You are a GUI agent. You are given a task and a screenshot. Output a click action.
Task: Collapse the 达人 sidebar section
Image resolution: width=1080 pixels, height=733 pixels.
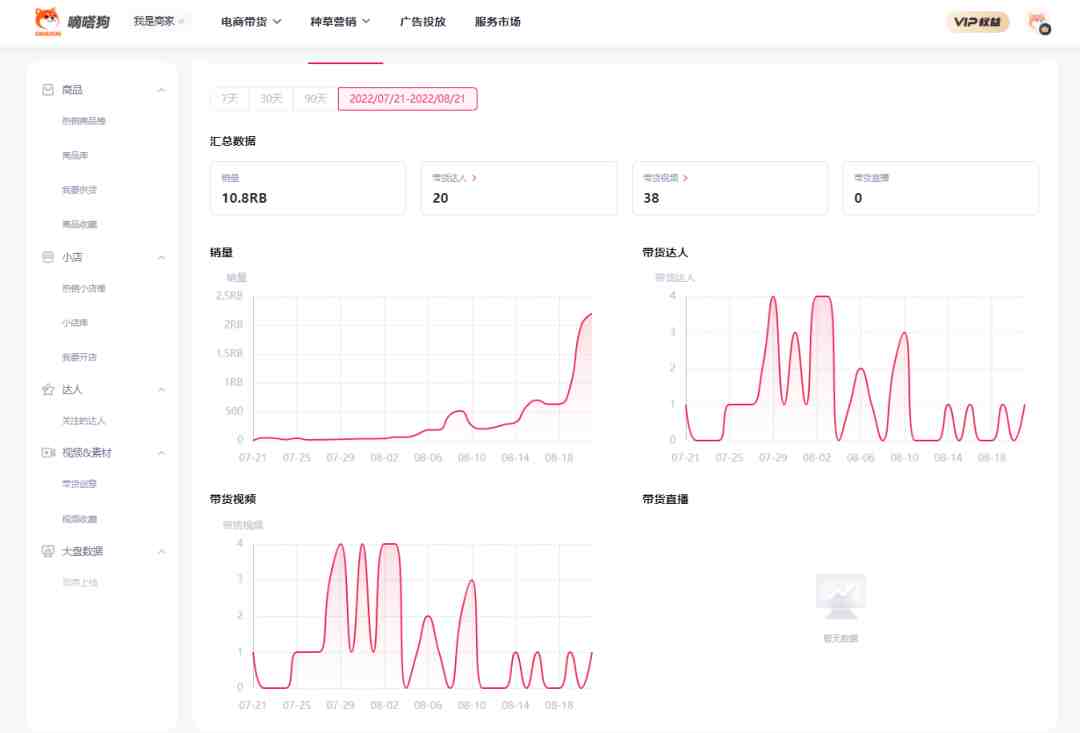coord(161,390)
